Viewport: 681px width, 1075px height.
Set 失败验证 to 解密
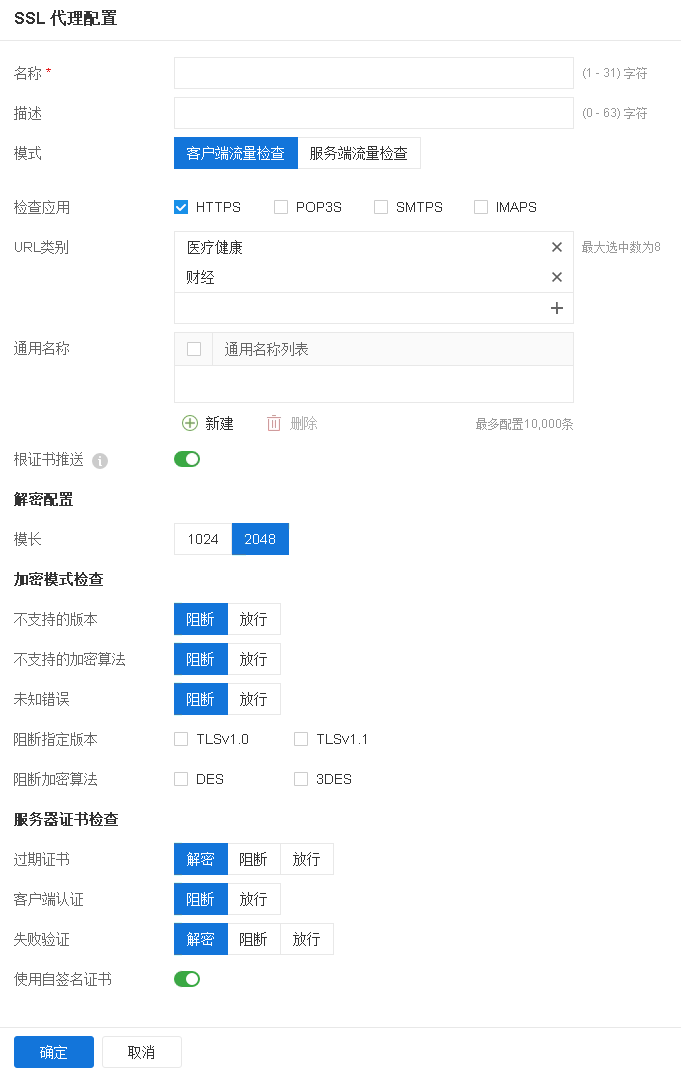click(x=201, y=939)
